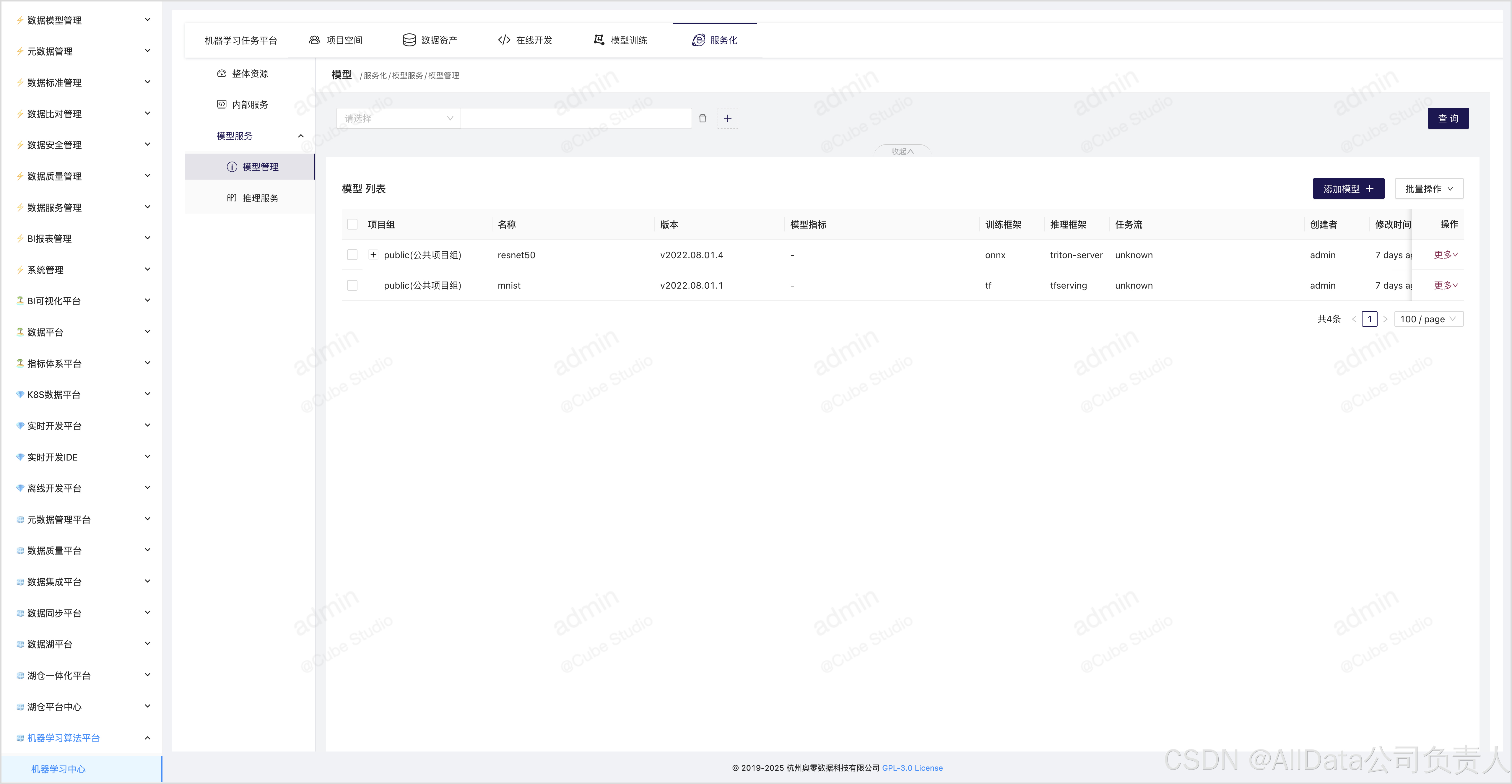Image resolution: width=1512 pixels, height=784 pixels.
Task: Click icon beside 机器学习算法平台
Action: (20, 738)
